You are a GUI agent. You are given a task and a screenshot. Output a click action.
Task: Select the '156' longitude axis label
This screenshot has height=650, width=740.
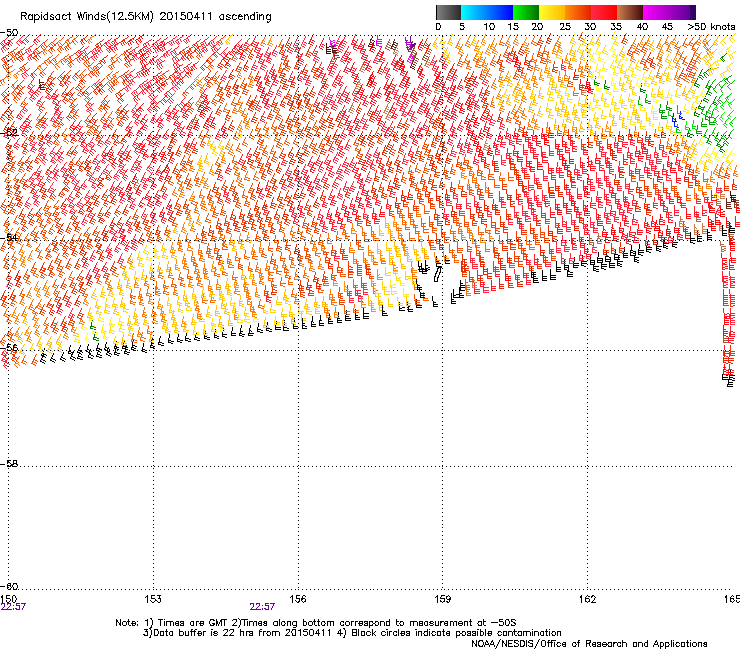click(298, 599)
